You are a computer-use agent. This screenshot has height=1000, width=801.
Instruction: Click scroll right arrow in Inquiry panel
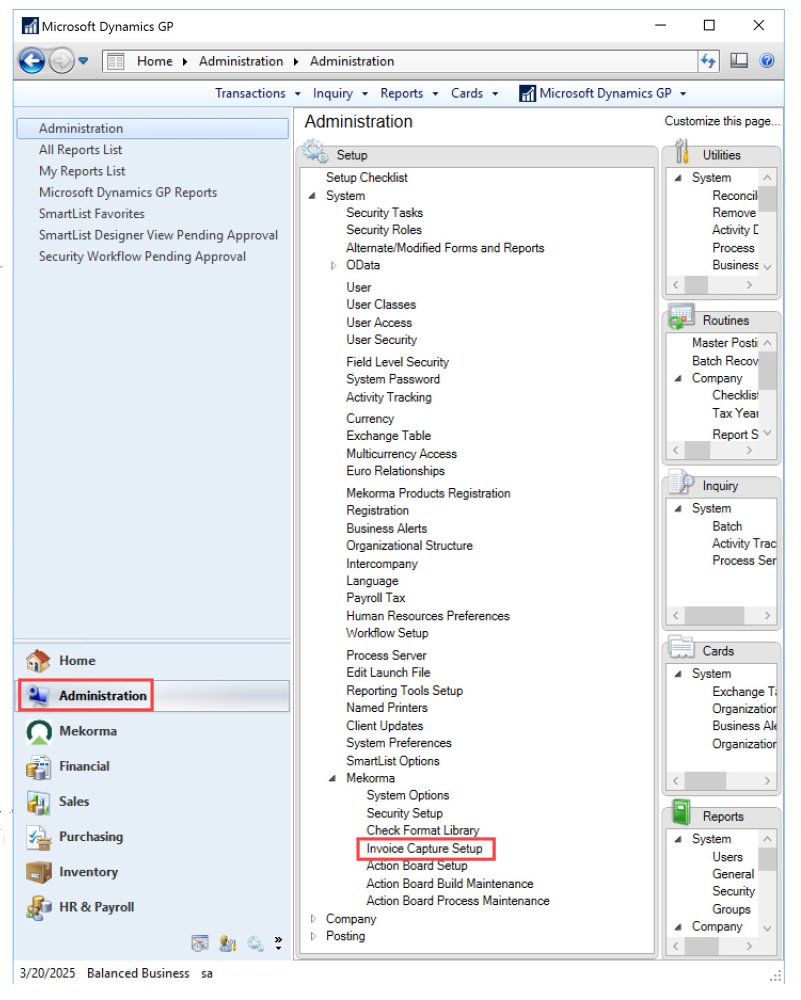click(767, 615)
